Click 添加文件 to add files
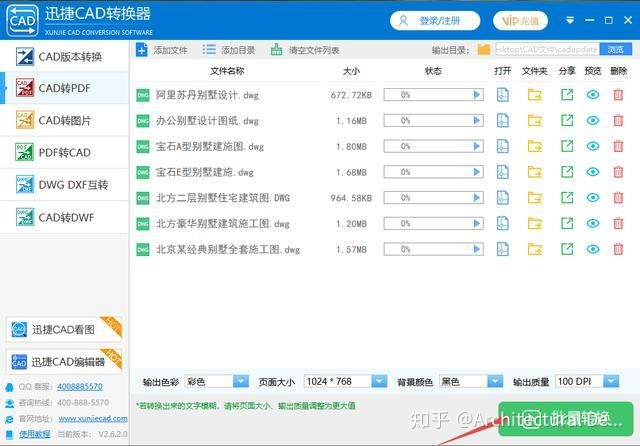640x446 pixels. pyautogui.click(x=162, y=50)
